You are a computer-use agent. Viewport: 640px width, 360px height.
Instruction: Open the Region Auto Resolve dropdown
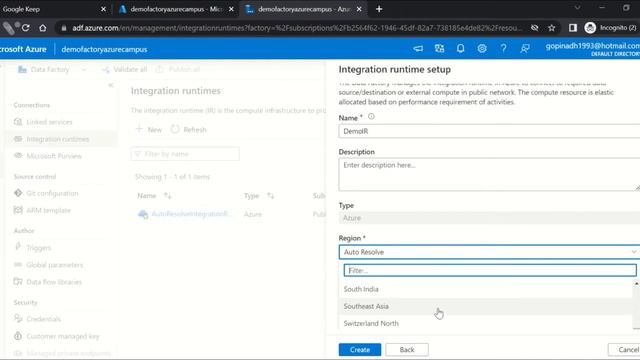tap(489, 252)
